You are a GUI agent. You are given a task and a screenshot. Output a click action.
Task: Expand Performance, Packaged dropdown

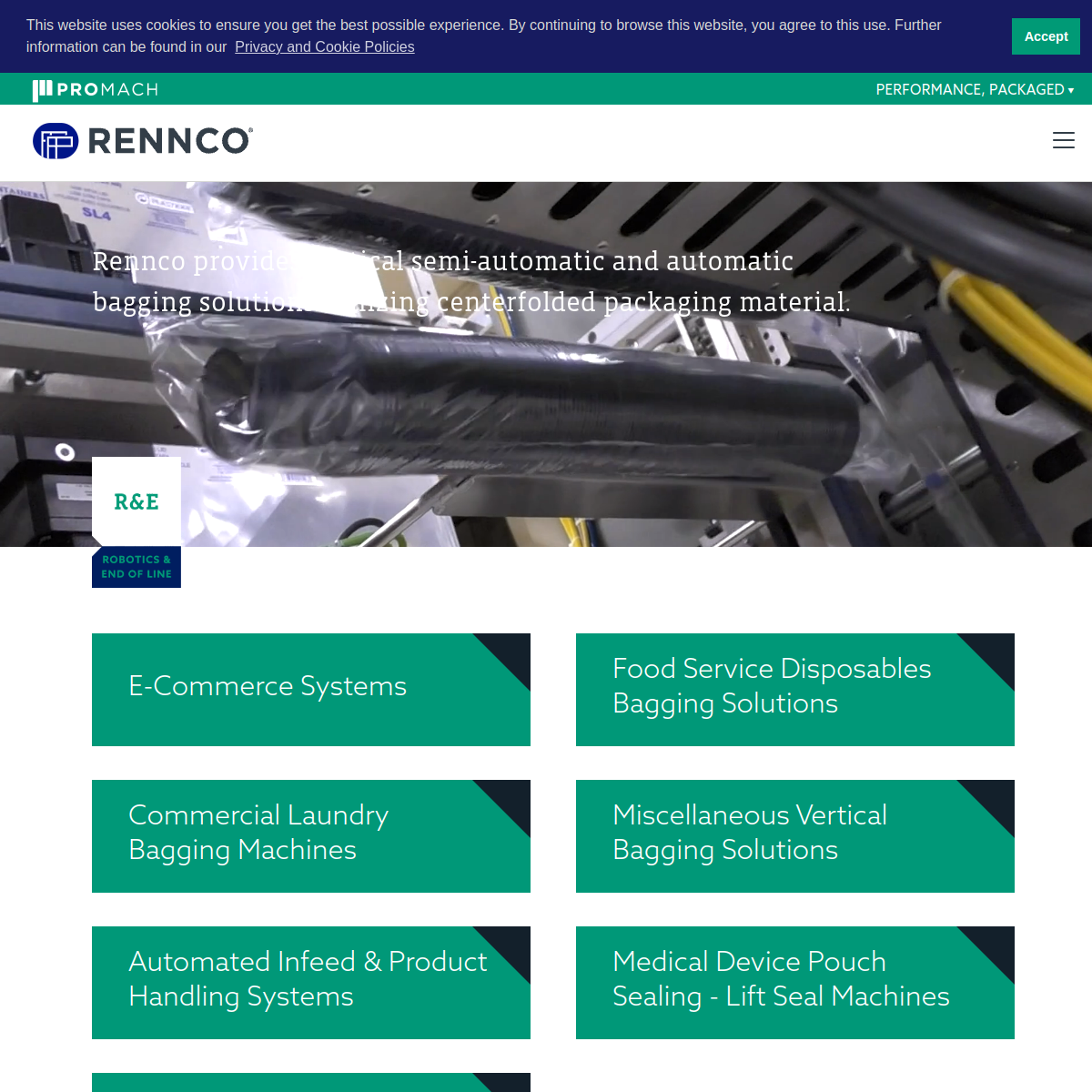tap(975, 89)
